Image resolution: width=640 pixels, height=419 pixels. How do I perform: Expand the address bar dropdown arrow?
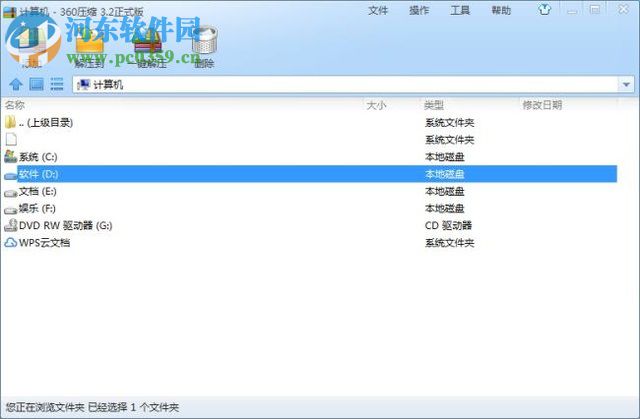point(626,85)
